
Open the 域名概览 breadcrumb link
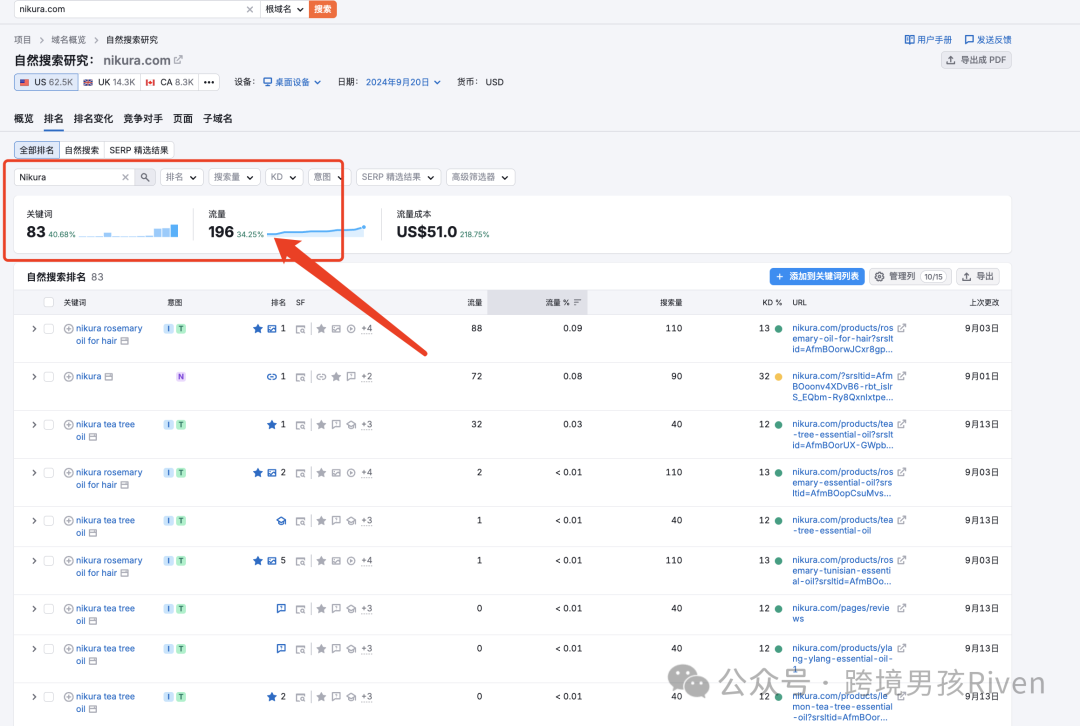(x=68, y=39)
